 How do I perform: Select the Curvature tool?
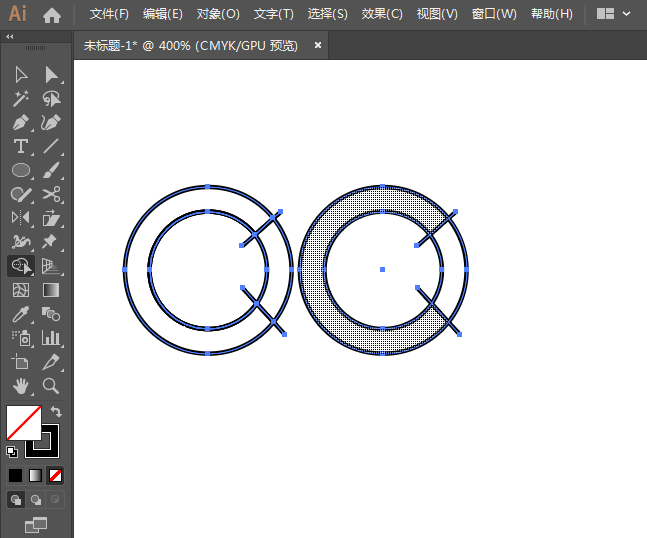click(51, 123)
